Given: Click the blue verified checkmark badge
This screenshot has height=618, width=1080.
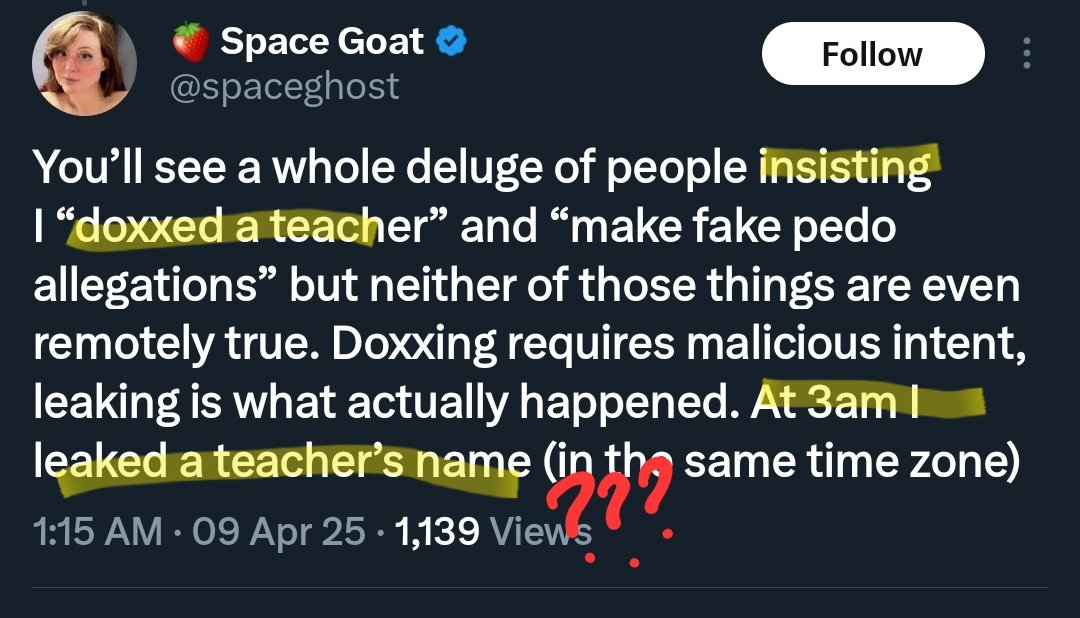Looking at the screenshot, I should pyautogui.click(x=453, y=41).
